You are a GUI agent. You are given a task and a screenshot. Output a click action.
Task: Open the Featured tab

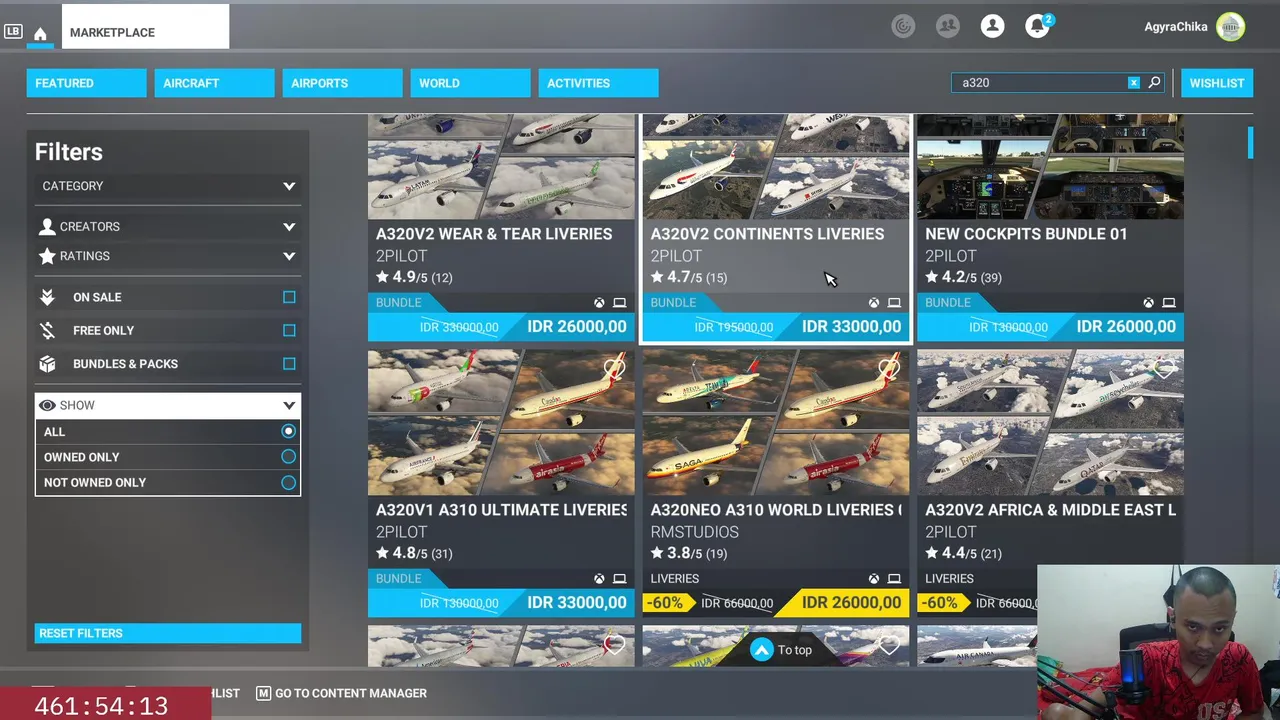86,83
